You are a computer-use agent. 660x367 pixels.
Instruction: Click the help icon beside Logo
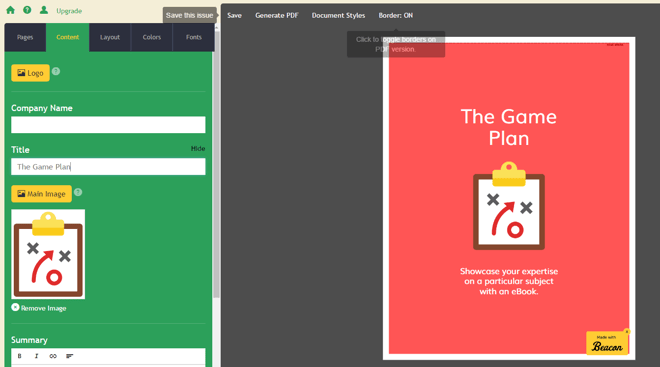pyautogui.click(x=56, y=71)
